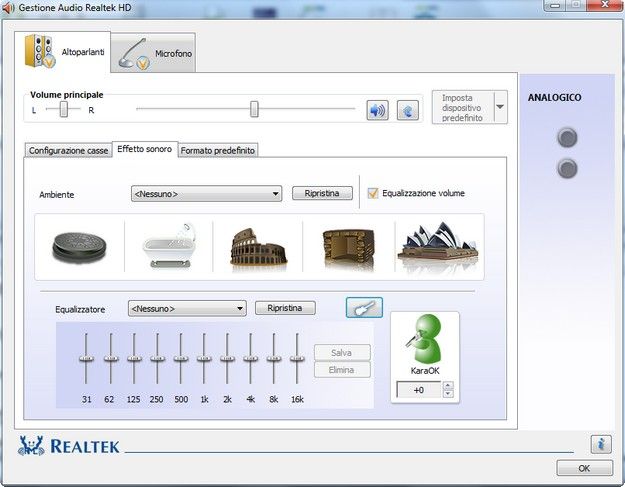The height and width of the screenshot is (487, 625).
Task: Increase KaraOK key with up arrow
Action: tap(448, 385)
